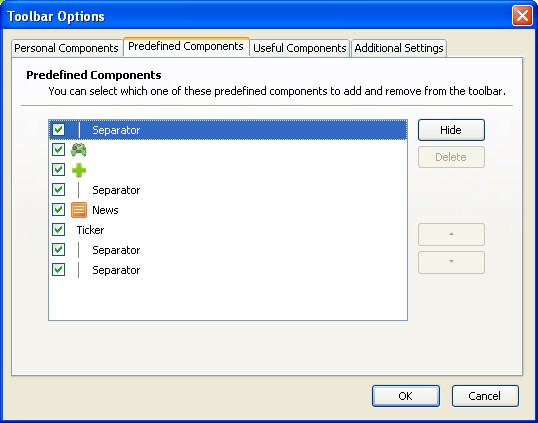
Task: Toggle the Ticker checkbox
Action: coord(58,230)
